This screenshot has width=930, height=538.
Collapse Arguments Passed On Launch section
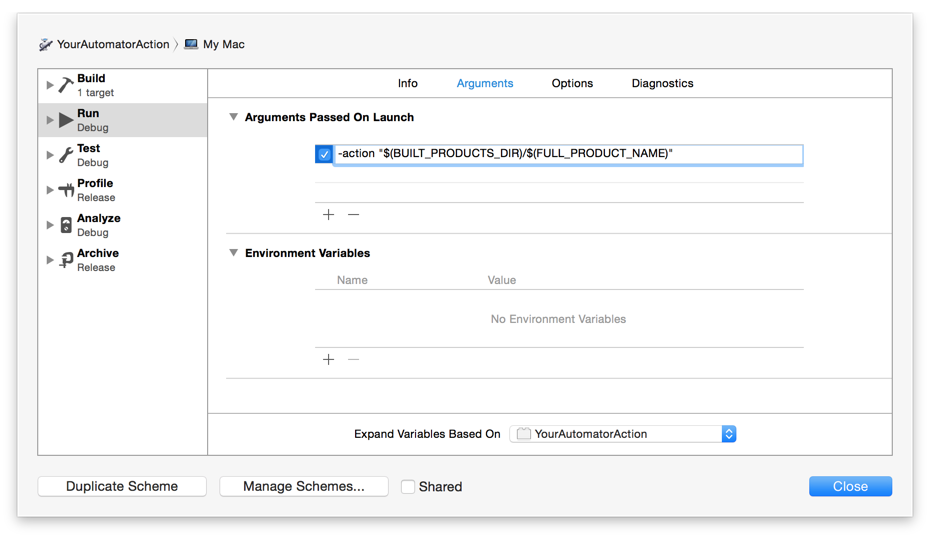pyautogui.click(x=234, y=117)
